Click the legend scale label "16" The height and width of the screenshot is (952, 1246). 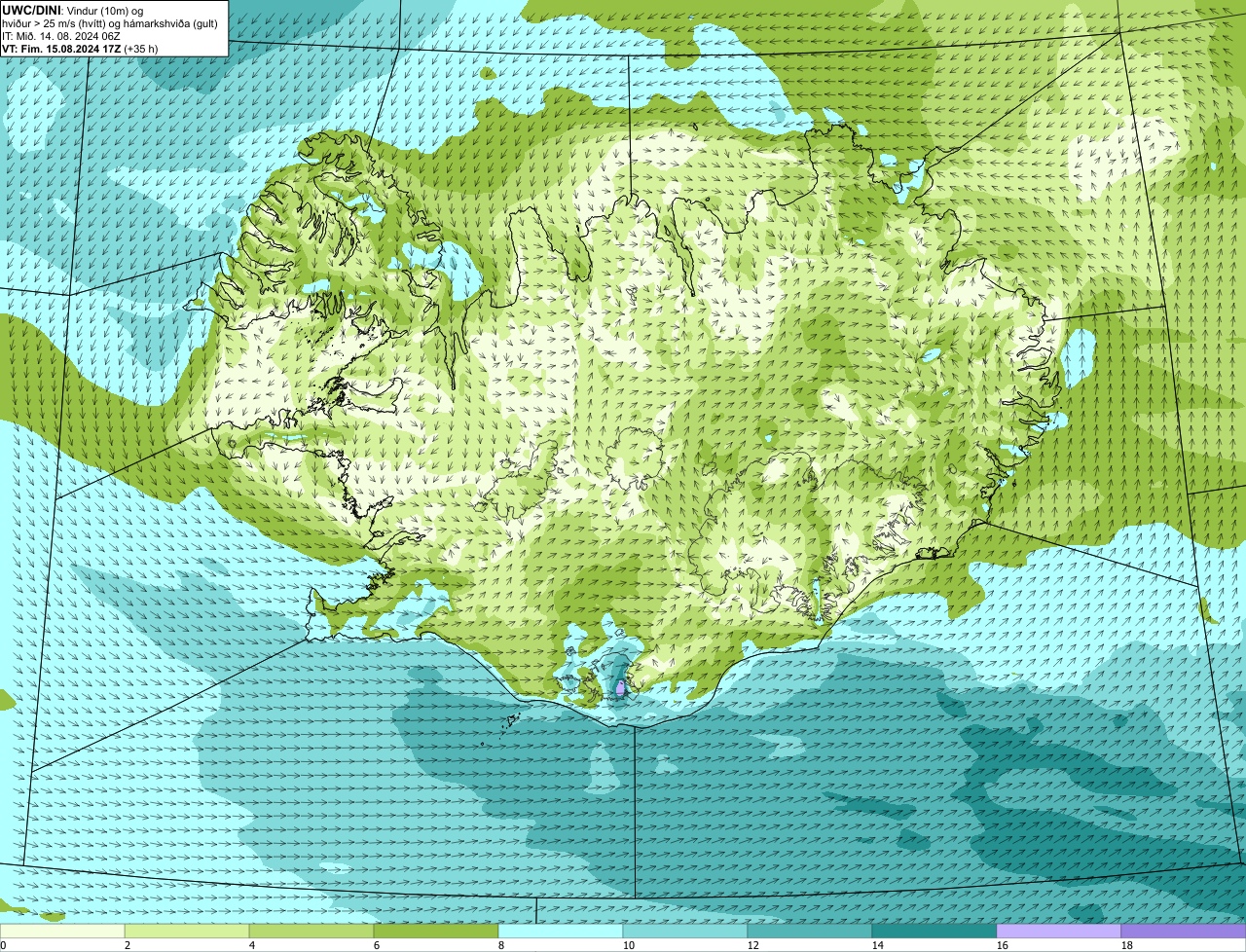pyautogui.click(x=1003, y=945)
